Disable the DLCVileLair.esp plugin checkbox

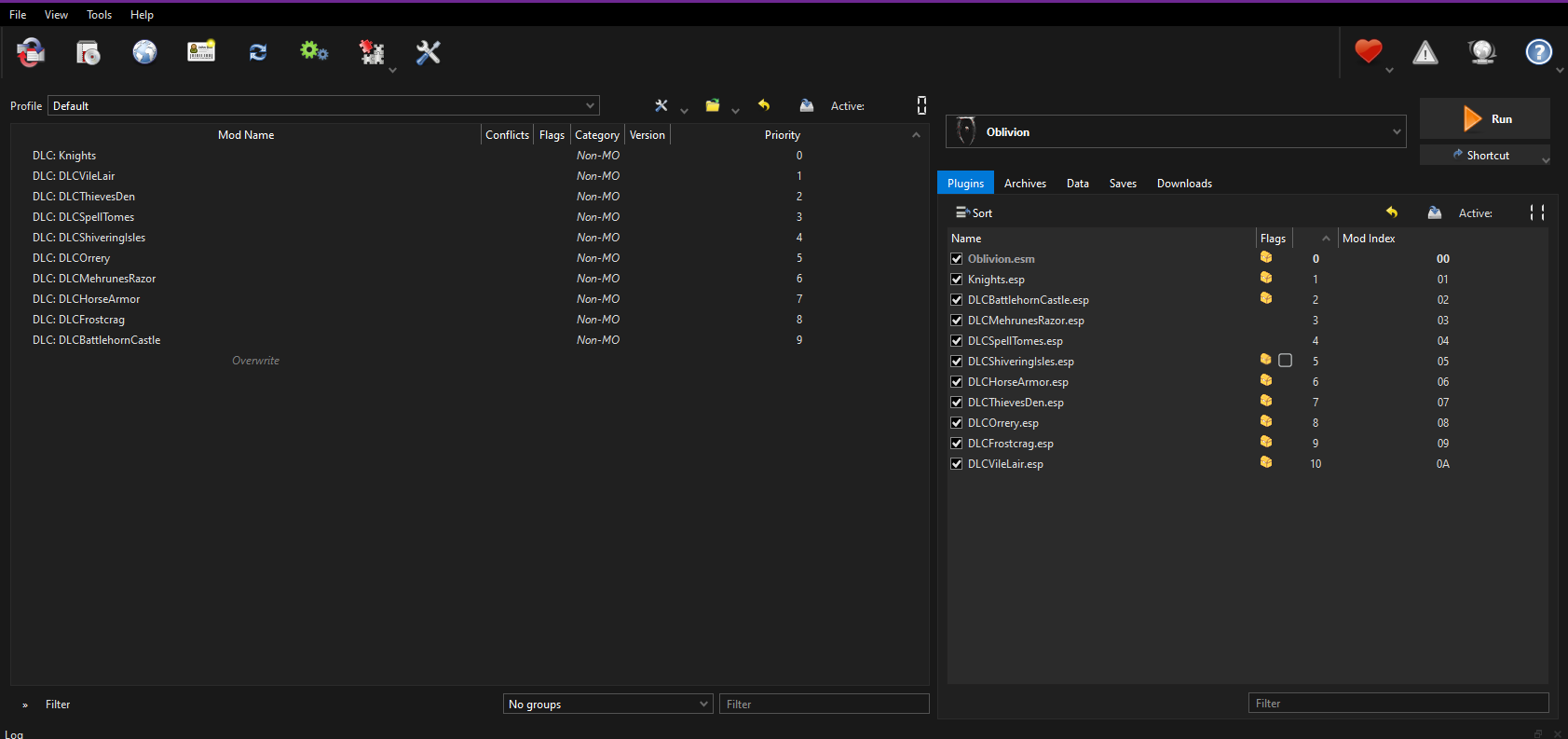tap(957, 464)
